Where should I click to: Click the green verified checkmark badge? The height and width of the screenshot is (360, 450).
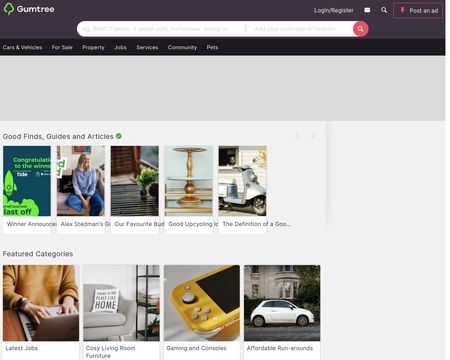(x=119, y=136)
